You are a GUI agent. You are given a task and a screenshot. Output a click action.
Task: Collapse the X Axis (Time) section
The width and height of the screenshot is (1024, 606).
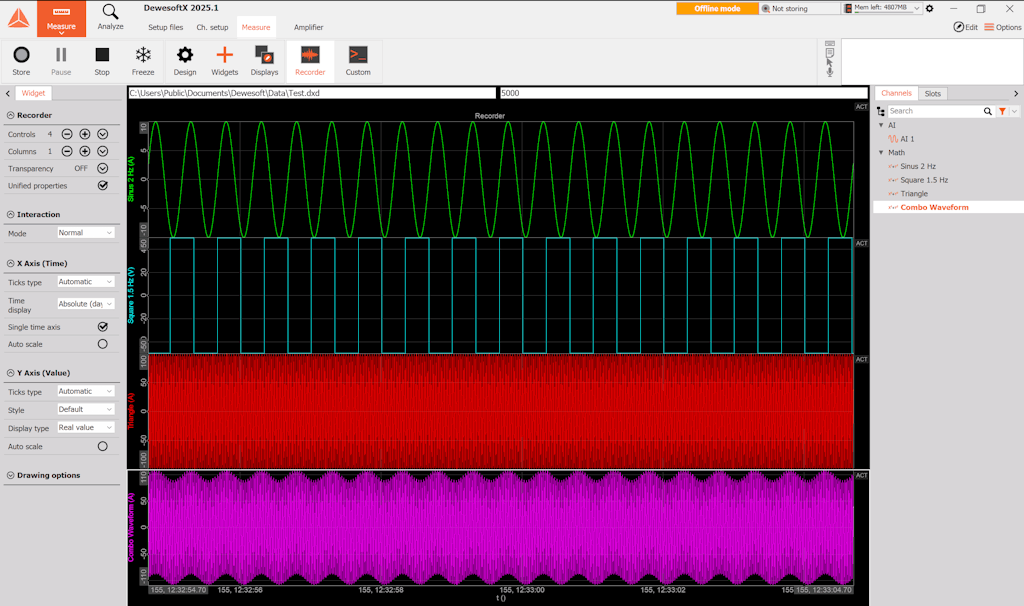(x=10, y=263)
